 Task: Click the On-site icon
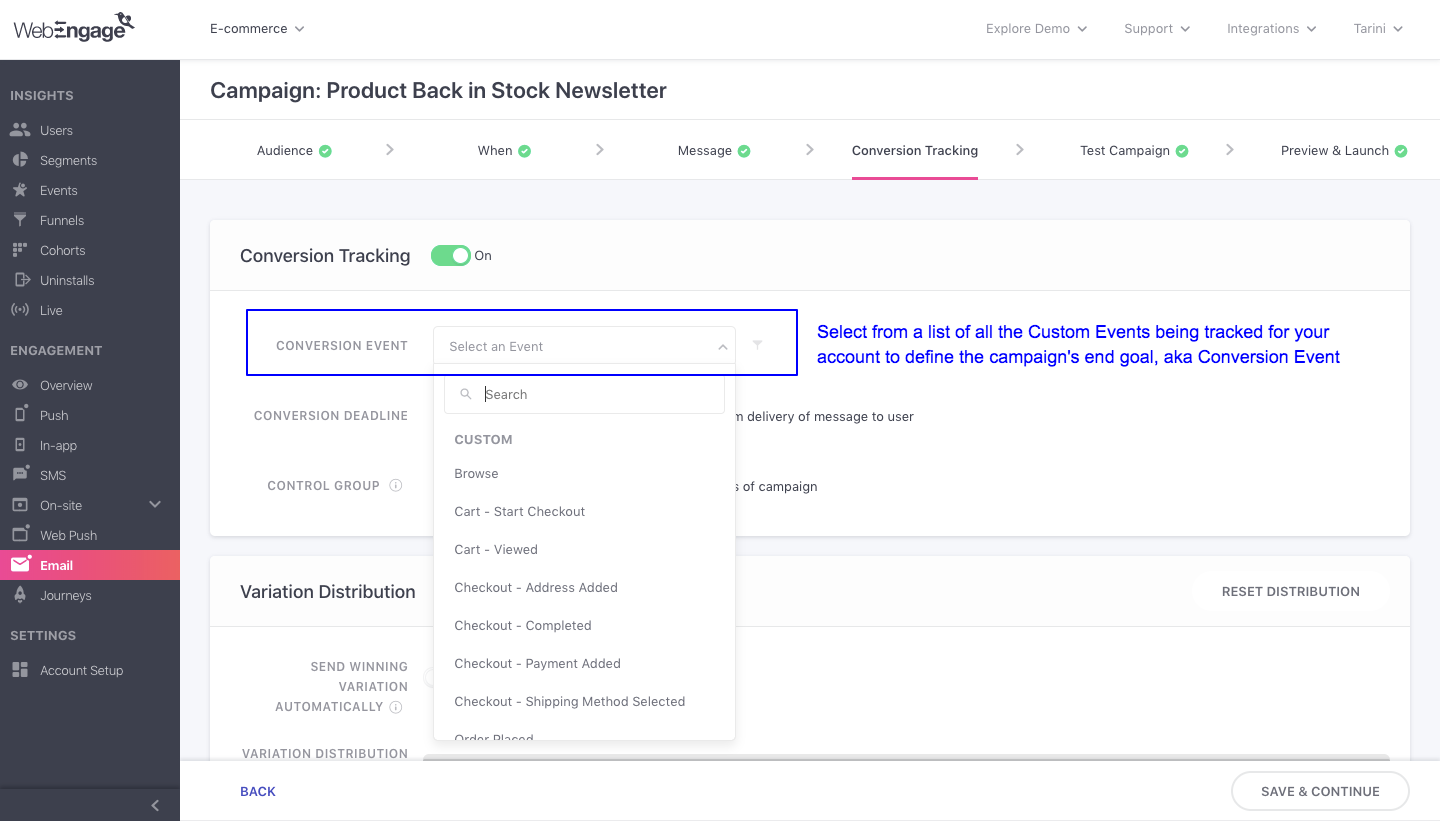(x=20, y=505)
